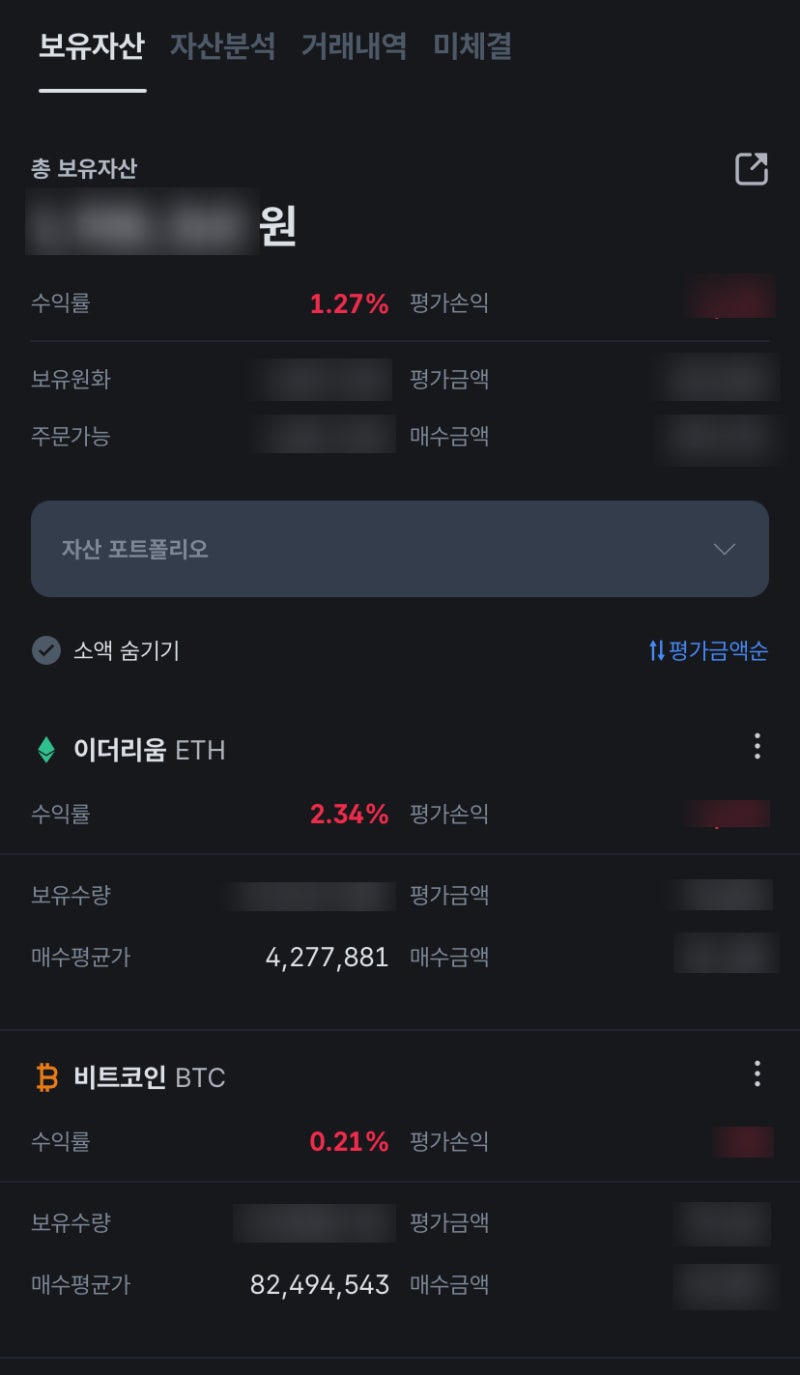800x1375 pixels.
Task: Open the share/export icon next to 총 보유자산
Action: (x=750, y=170)
